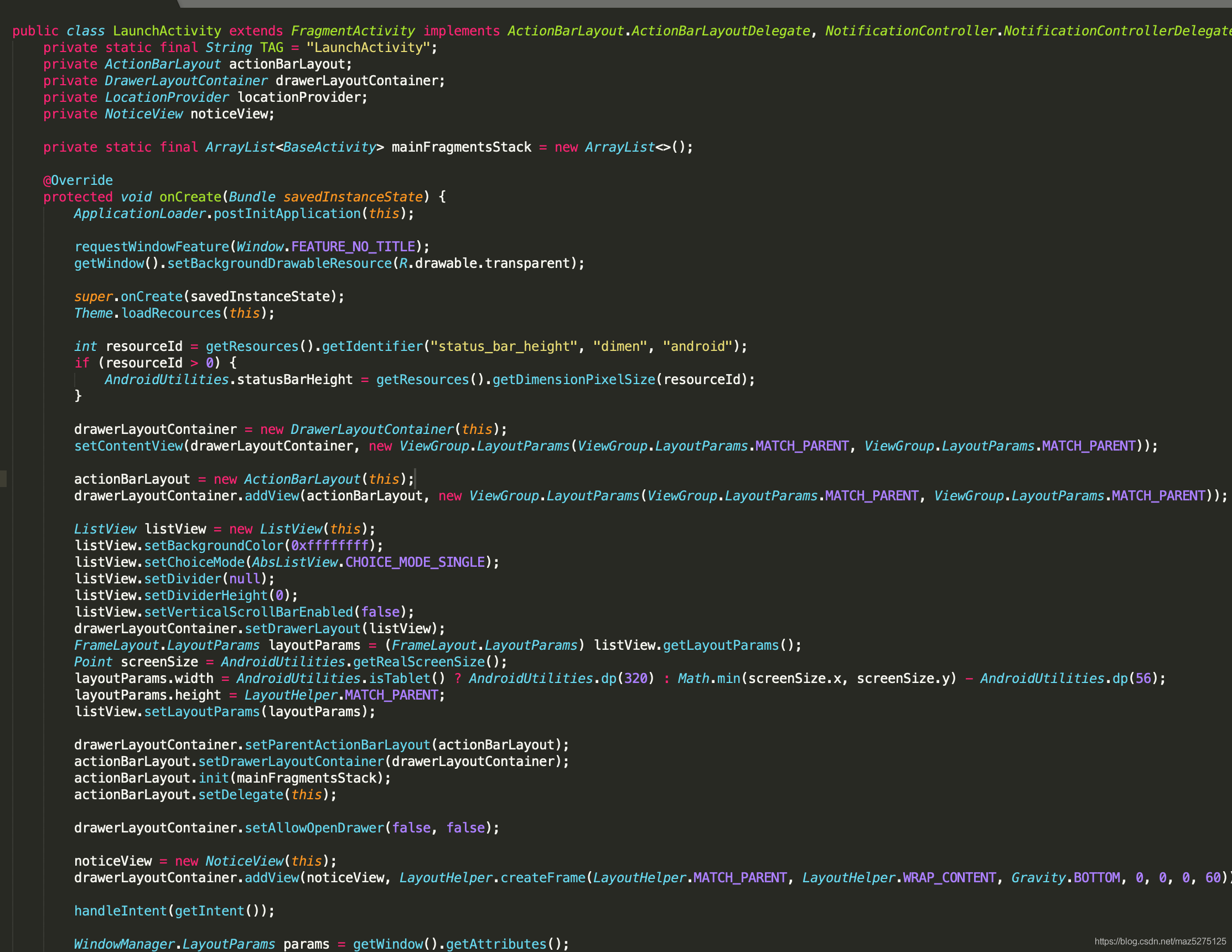The image size is (1232, 952).
Task: Select setAllowOpenDrawer method call
Action: pyautogui.click(x=314, y=828)
